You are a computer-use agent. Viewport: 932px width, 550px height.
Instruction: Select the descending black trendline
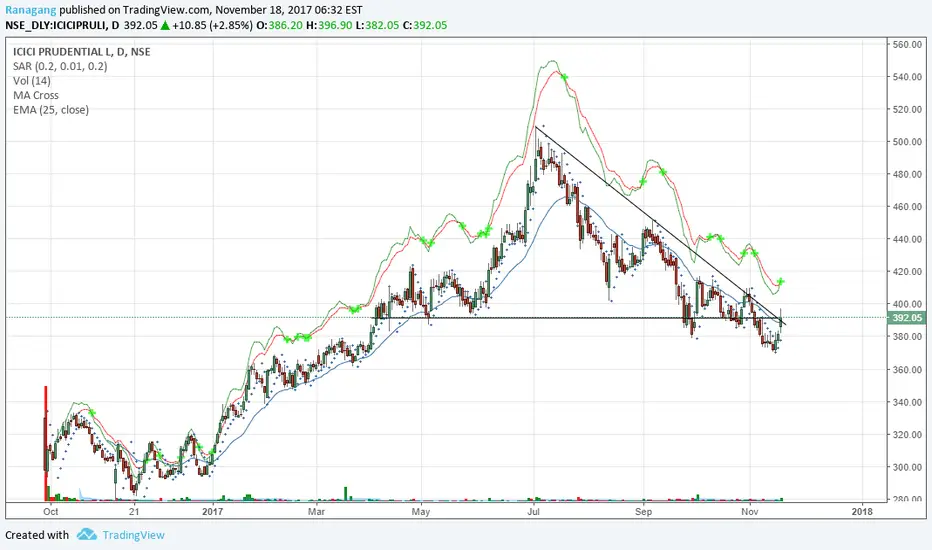click(x=660, y=225)
